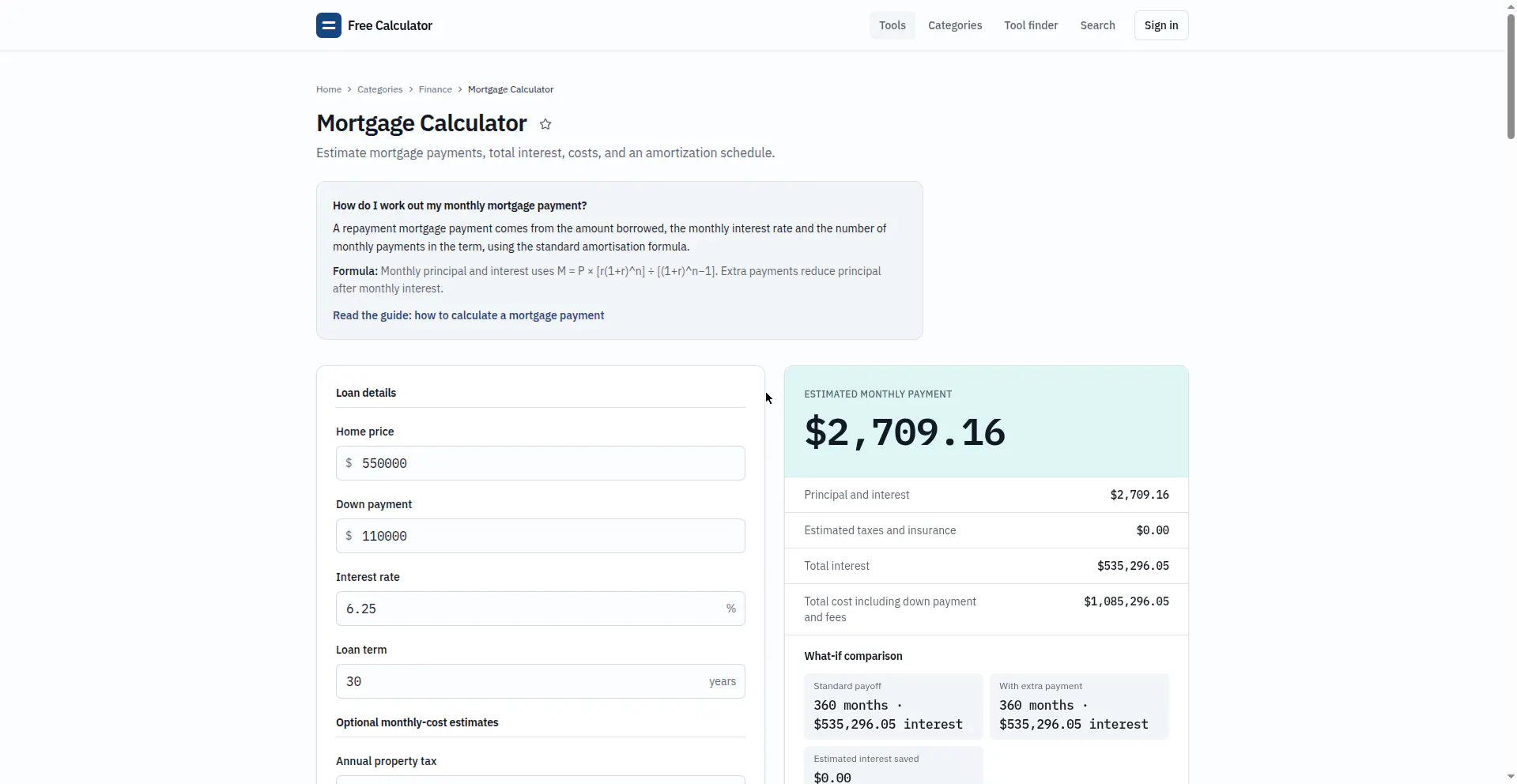Open the Finance breadcrumb link
The image size is (1517, 784).
[x=436, y=89]
